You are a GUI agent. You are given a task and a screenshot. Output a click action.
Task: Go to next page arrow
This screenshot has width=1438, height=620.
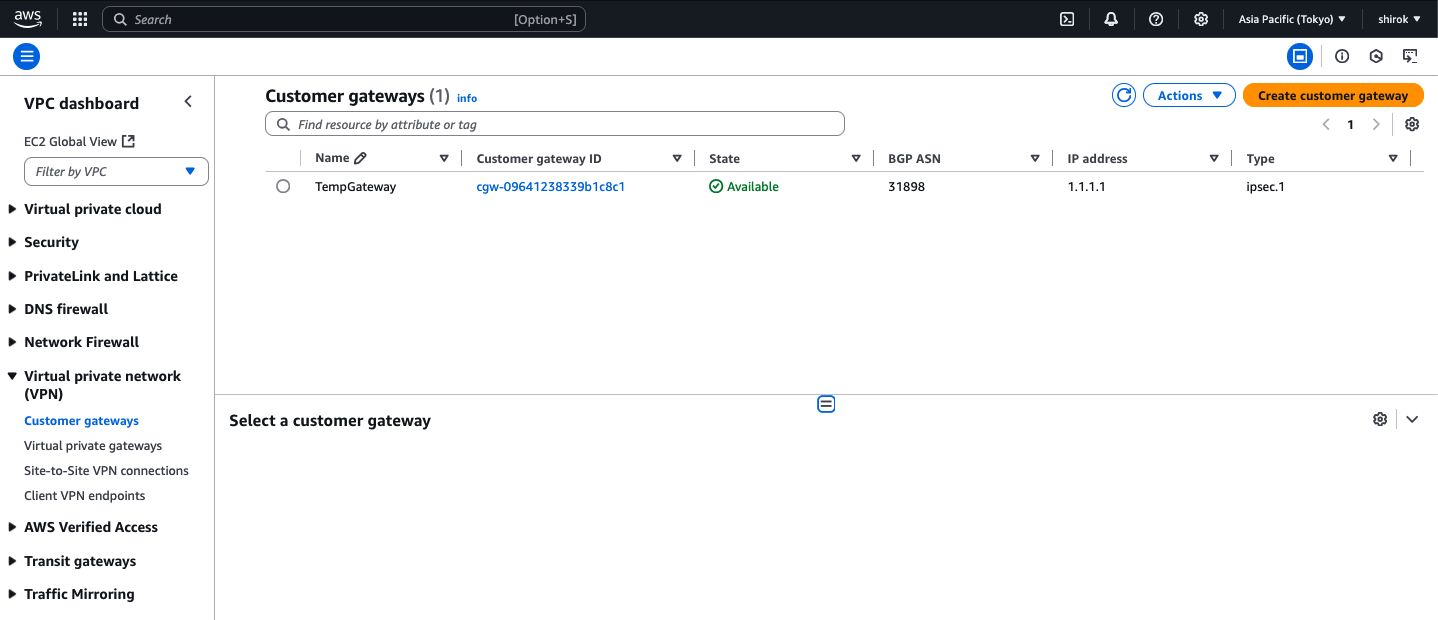coord(1376,124)
